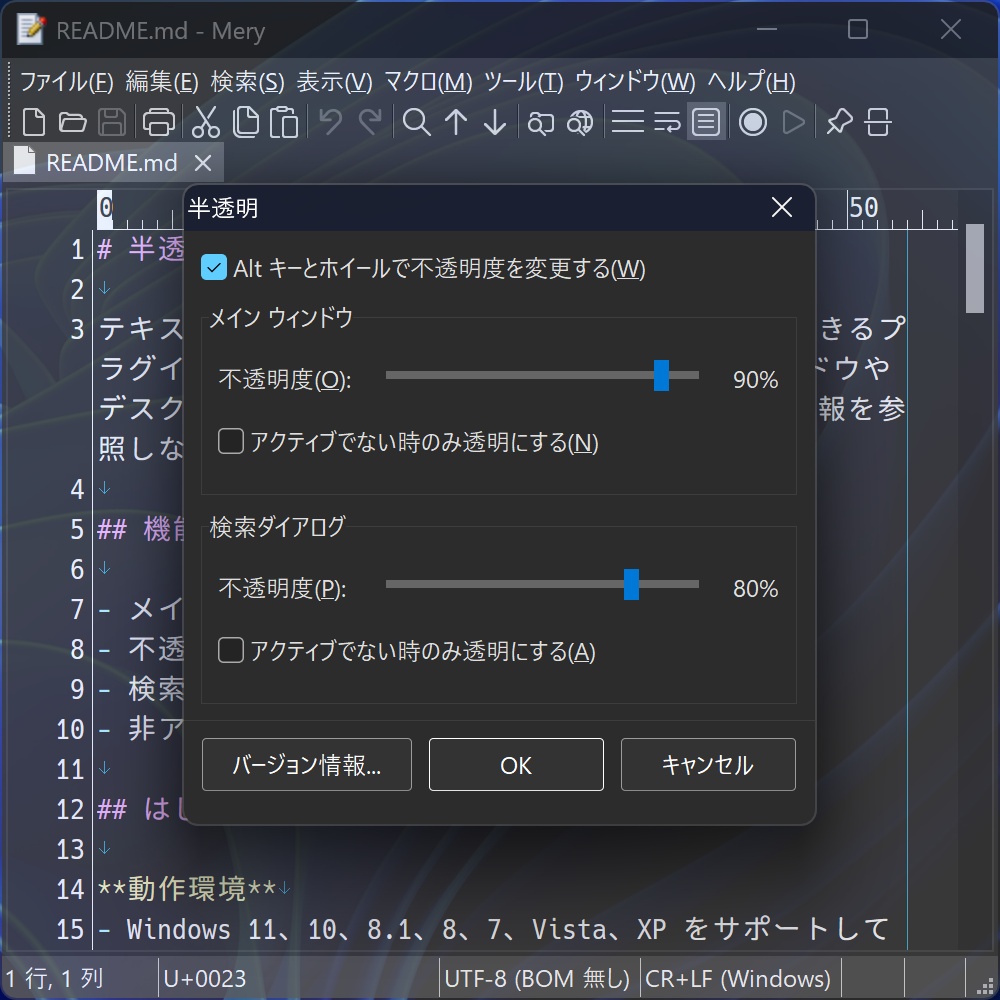Click the Find previous up arrow icon

pyautogui.click(x=456, y=122)
